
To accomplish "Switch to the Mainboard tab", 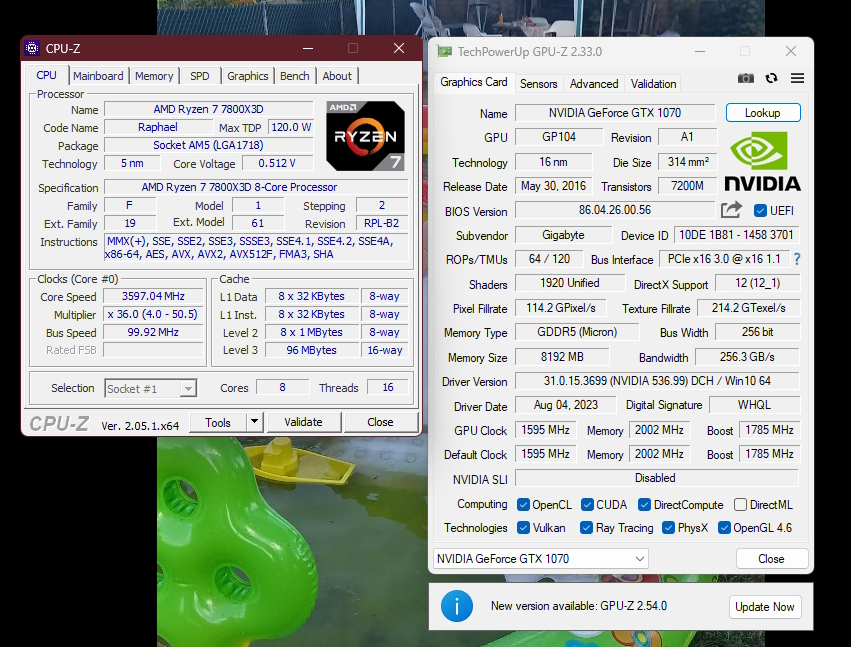I will pyautogui.click(x=98, y=76).
